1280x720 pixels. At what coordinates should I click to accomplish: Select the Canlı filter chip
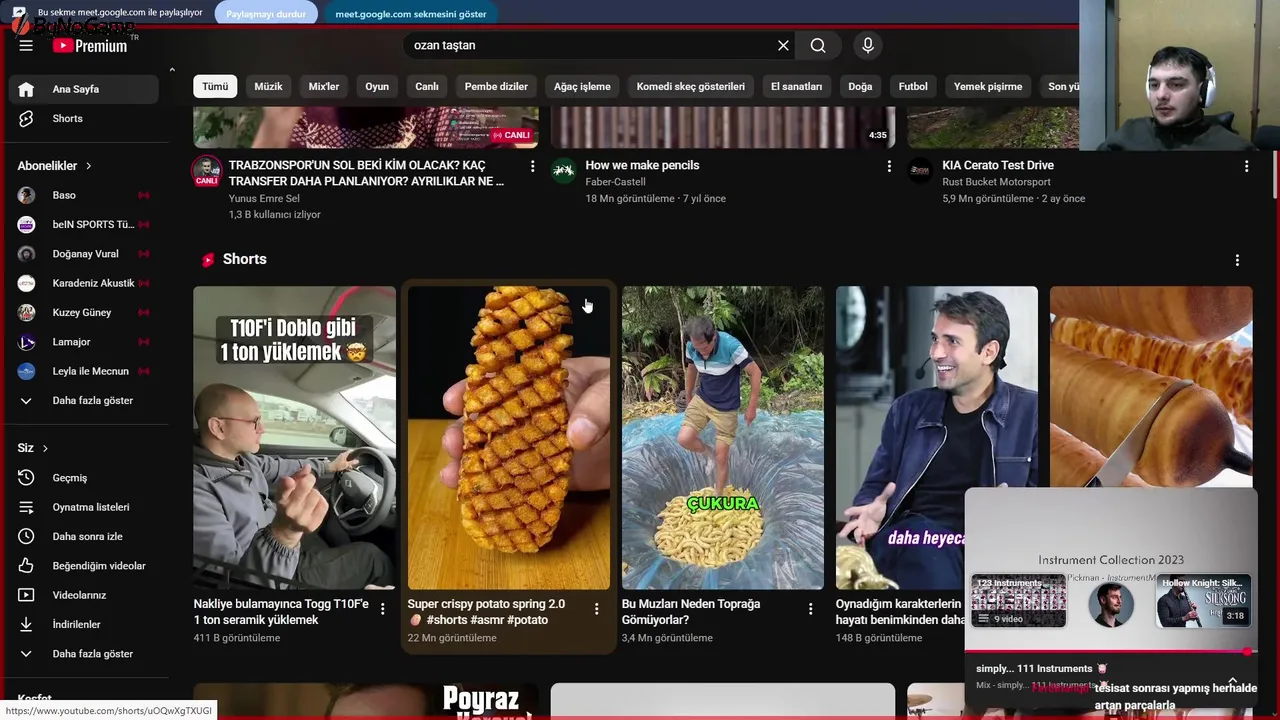pyautogui.click(x=427, y=87)
